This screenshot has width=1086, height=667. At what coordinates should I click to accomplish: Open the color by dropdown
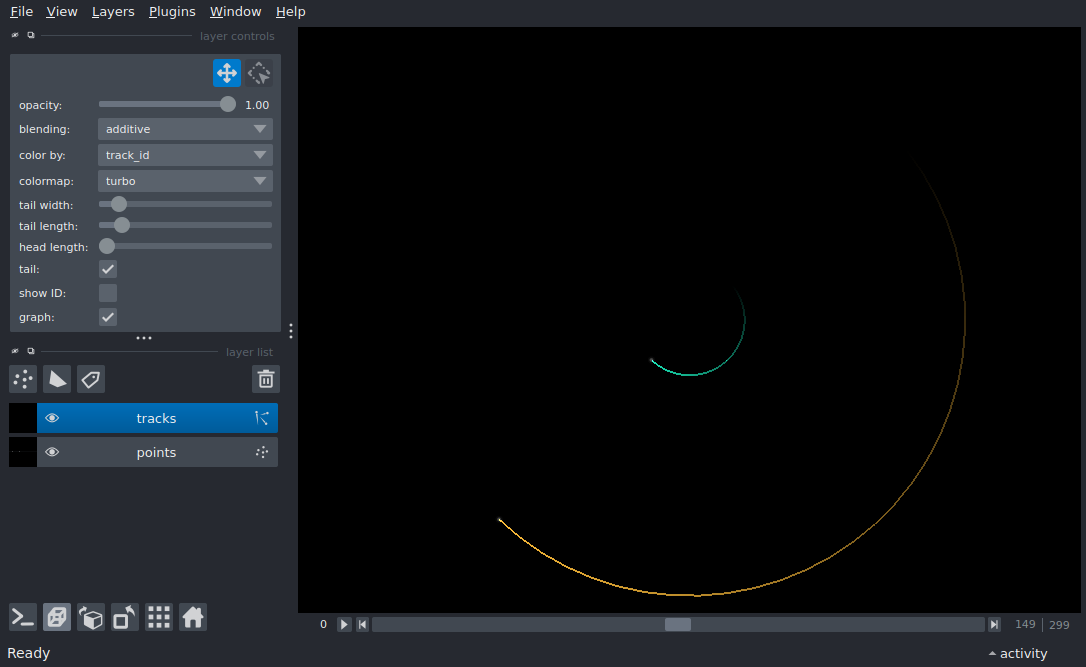(x=185, y=155)
